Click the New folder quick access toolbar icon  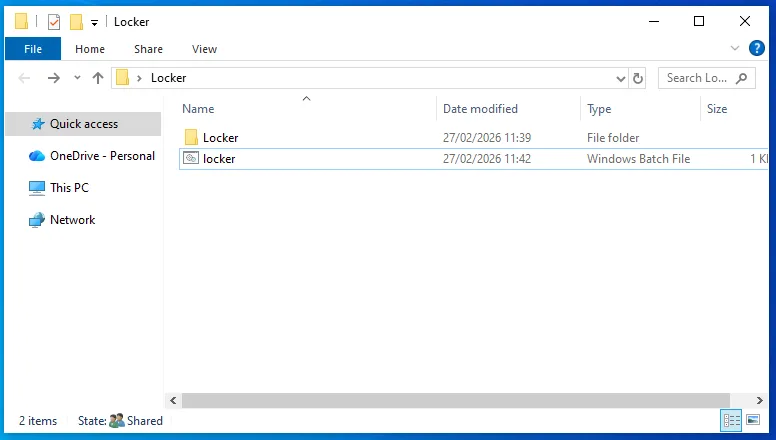76,22
